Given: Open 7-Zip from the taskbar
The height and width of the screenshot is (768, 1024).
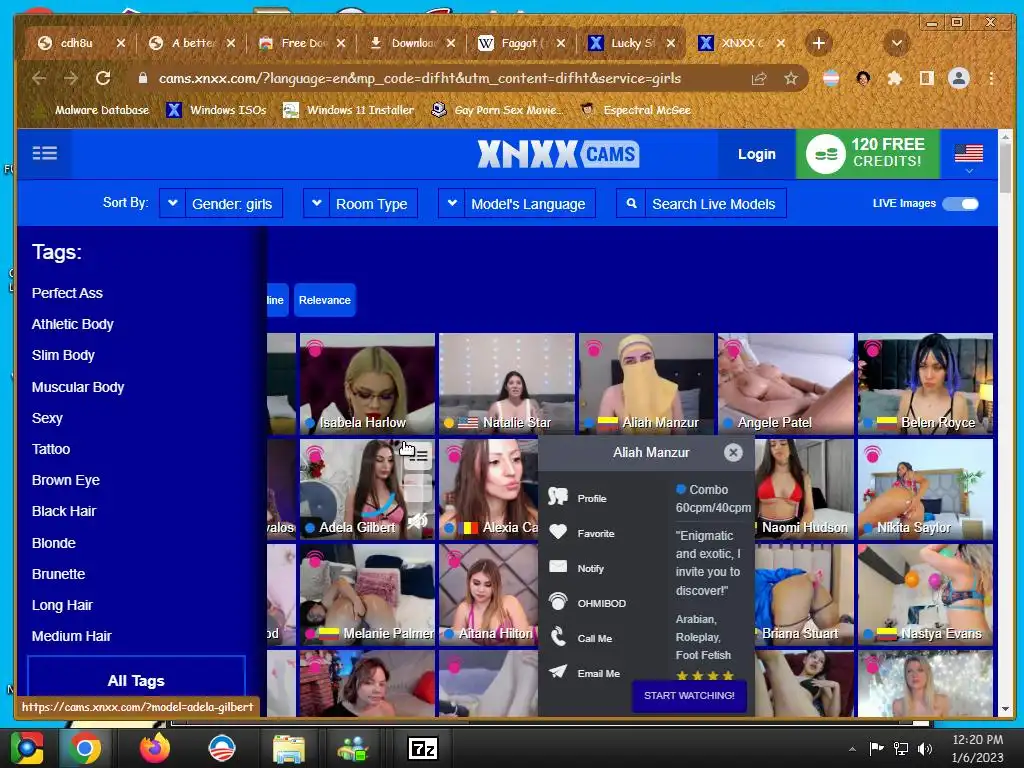Looking at the screenshot, I should pyautogui.click(x=423, y=748).
